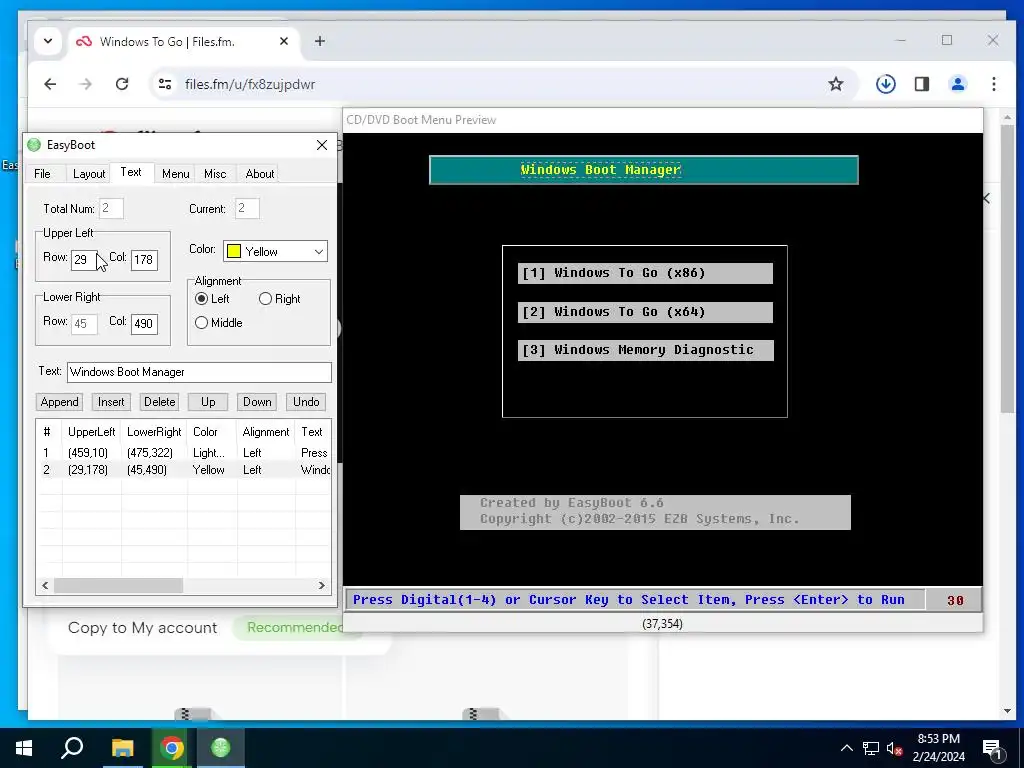Image resolution: width=1024 pixels, height=768 pixels.
Task: Click the Append button
Action: pyautogui.click(x=59, y=402)
